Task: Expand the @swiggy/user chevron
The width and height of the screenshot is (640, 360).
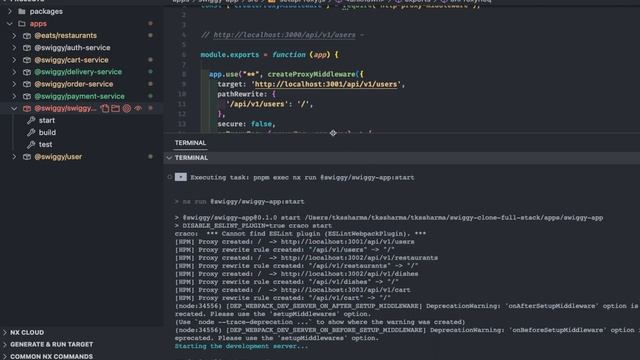Action: pyautogui.click(x=14, y=157)
